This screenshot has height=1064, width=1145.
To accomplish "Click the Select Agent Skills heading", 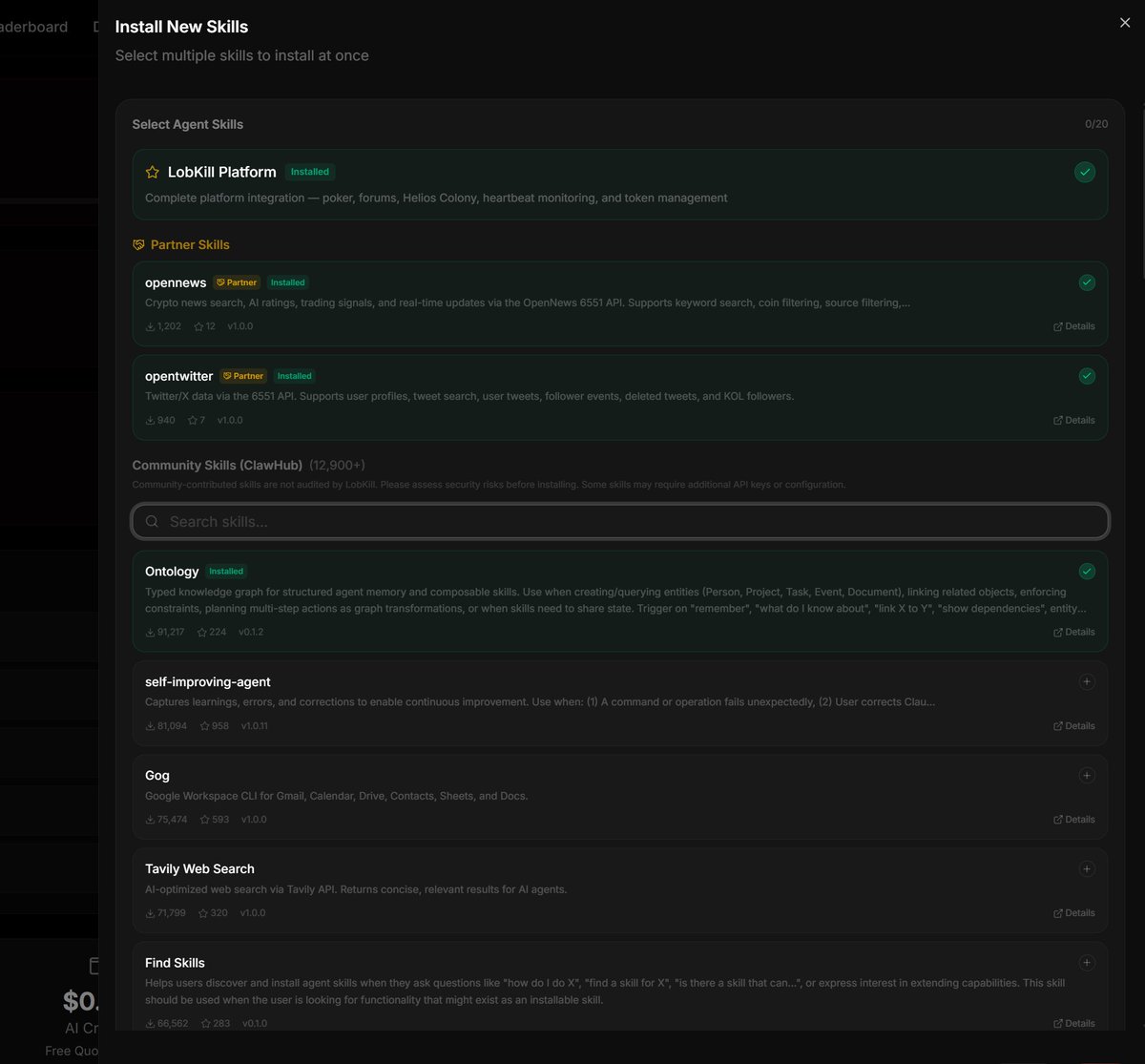I will [x=188, y=124].
